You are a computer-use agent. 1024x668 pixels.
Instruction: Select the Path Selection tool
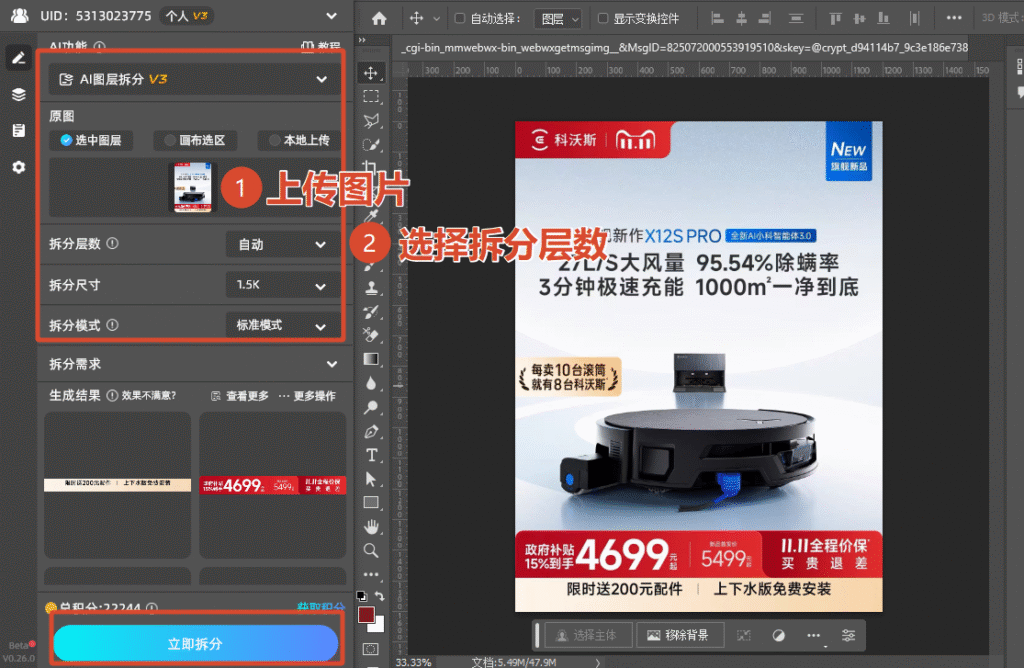pos(371,479)
